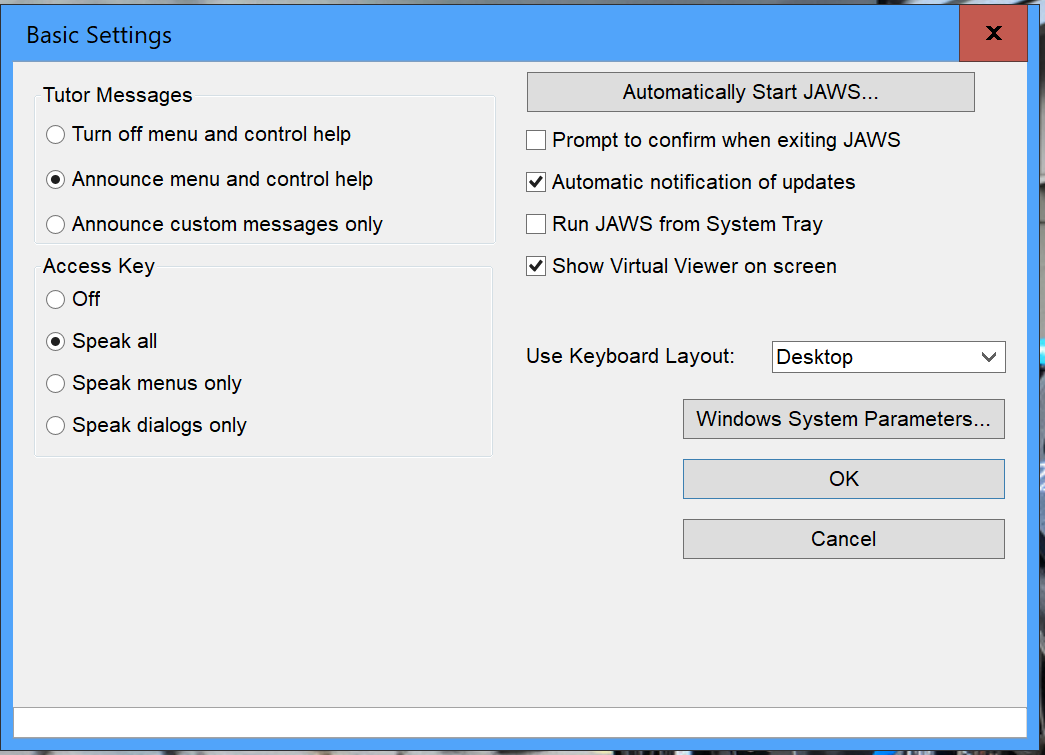The height and width of the screenshot is (755, 1045).
Task: Confirm settings with OK button
Action: [x=844, y=479]
